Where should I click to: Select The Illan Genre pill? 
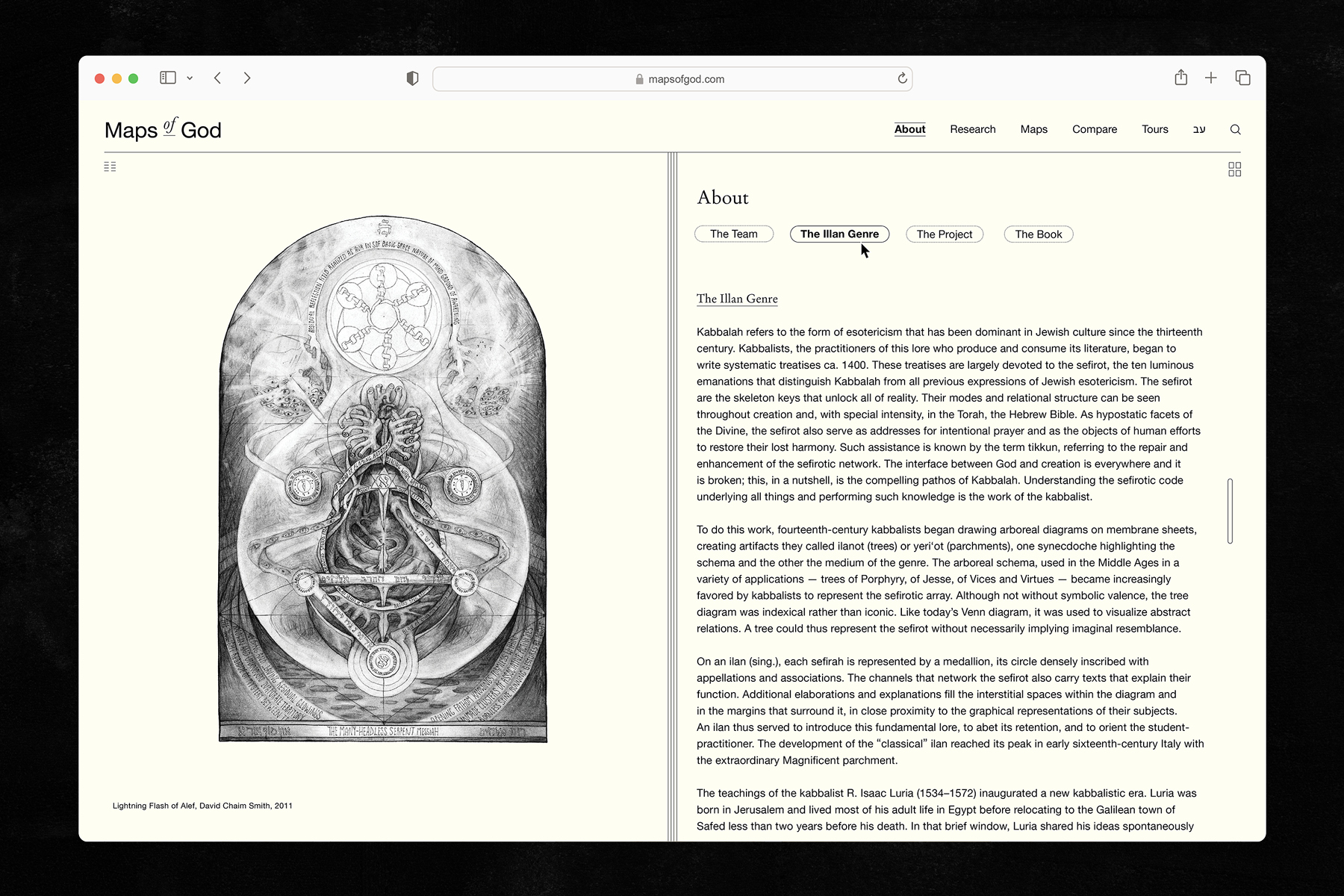click(839, 234)
